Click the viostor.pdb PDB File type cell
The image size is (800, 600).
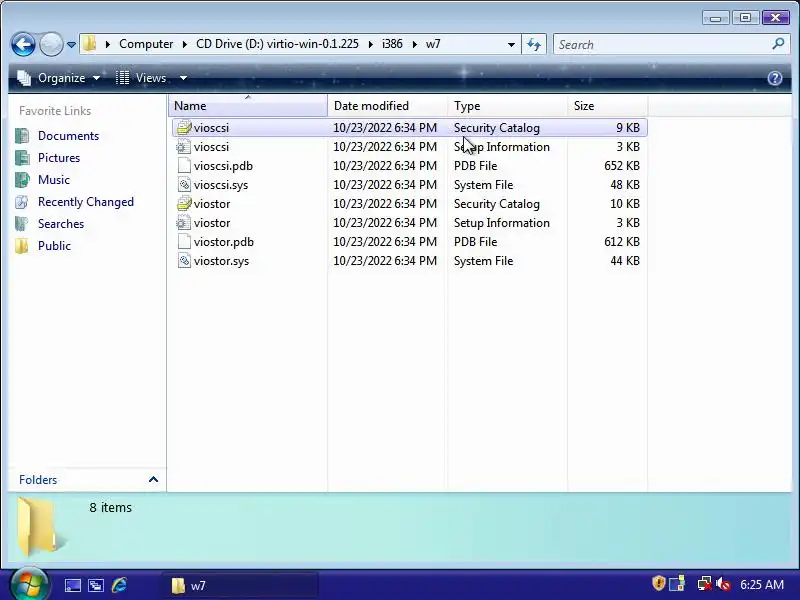[476, 242]
